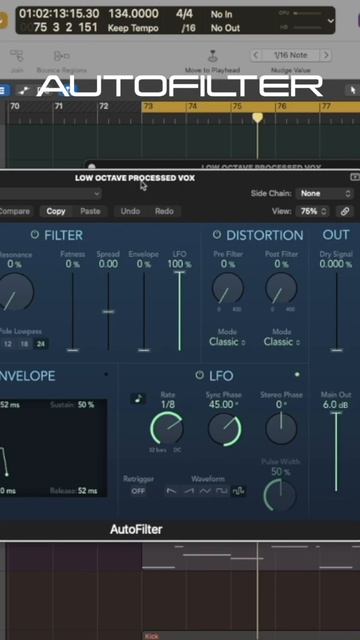Select the 18 dB filter slope
The width and height of the screenshot is (360, 640).
[24, 344]
